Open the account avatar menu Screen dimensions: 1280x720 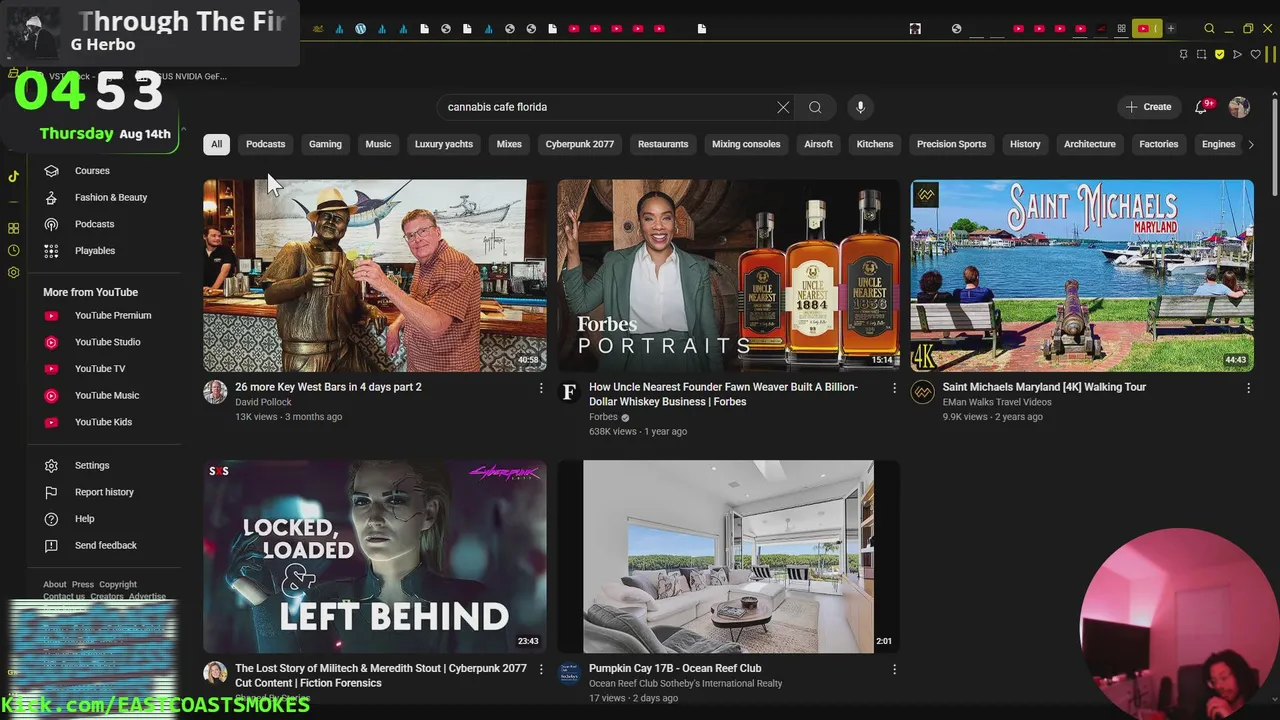1239,107
